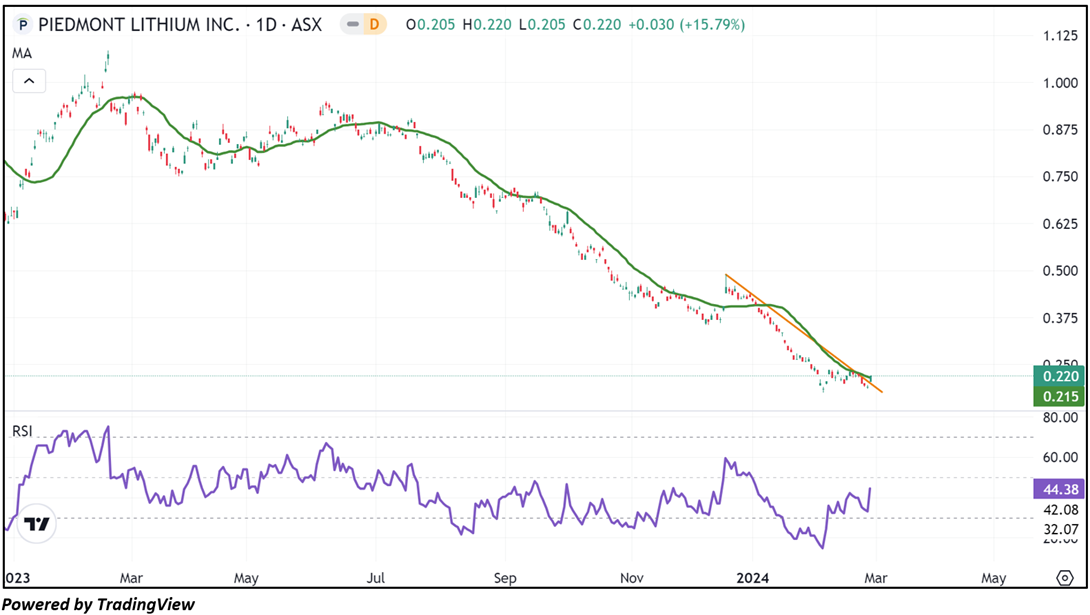Select the RSI indicator label
The width and height of the screenshot is (1090, 615).
coord(22,432)
